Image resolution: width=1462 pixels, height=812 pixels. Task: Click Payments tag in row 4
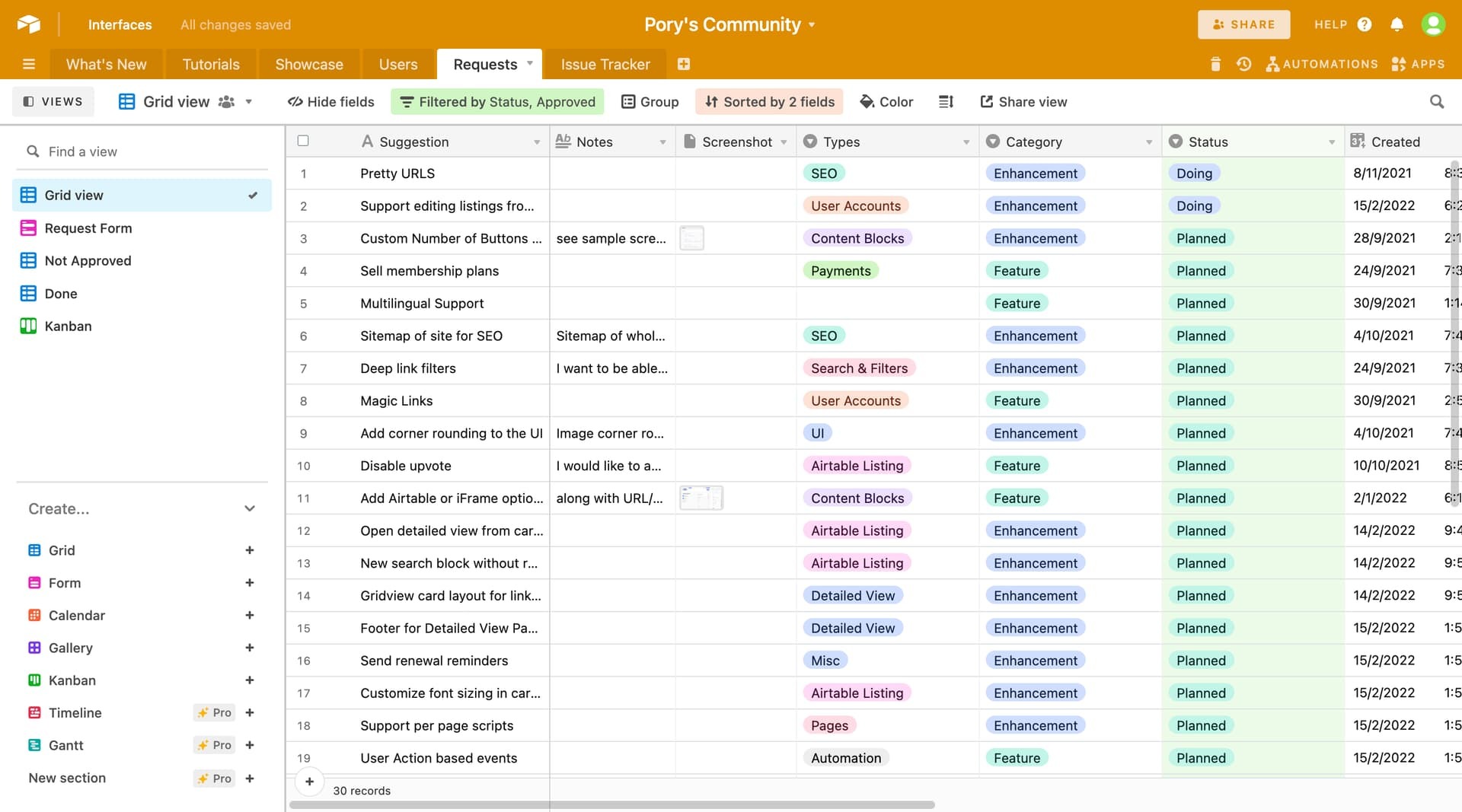pyautogui.click(x=841, y=271)
